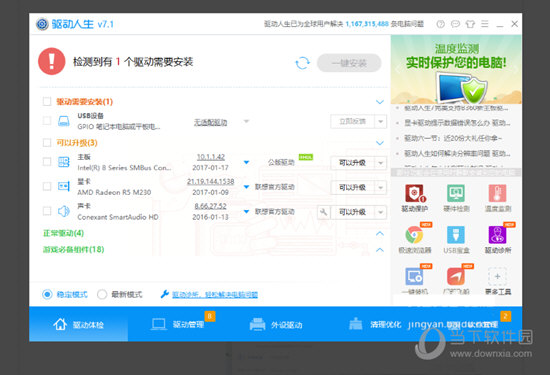
Task: Open 更多工具 plus icon
Action: click(x=497, y=276)
